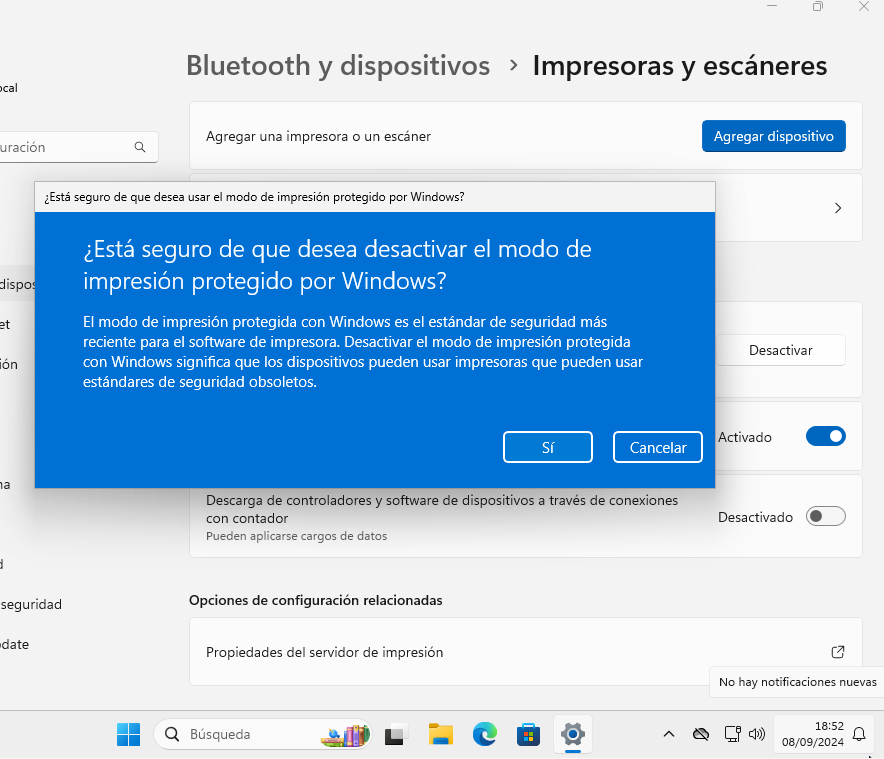
Task: Click Cancelar in the dialog
Action: (657, 447)
